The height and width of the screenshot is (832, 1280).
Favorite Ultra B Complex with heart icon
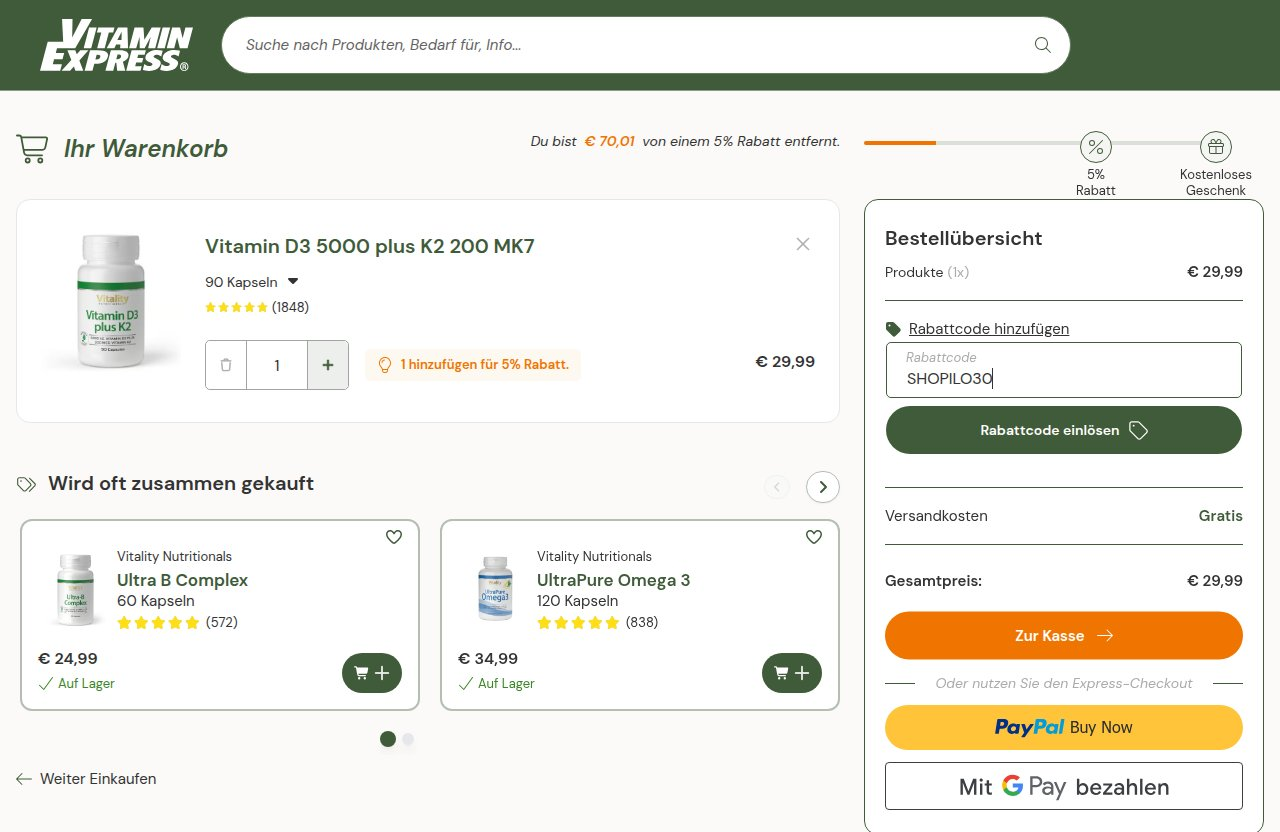tap(394, 537)
